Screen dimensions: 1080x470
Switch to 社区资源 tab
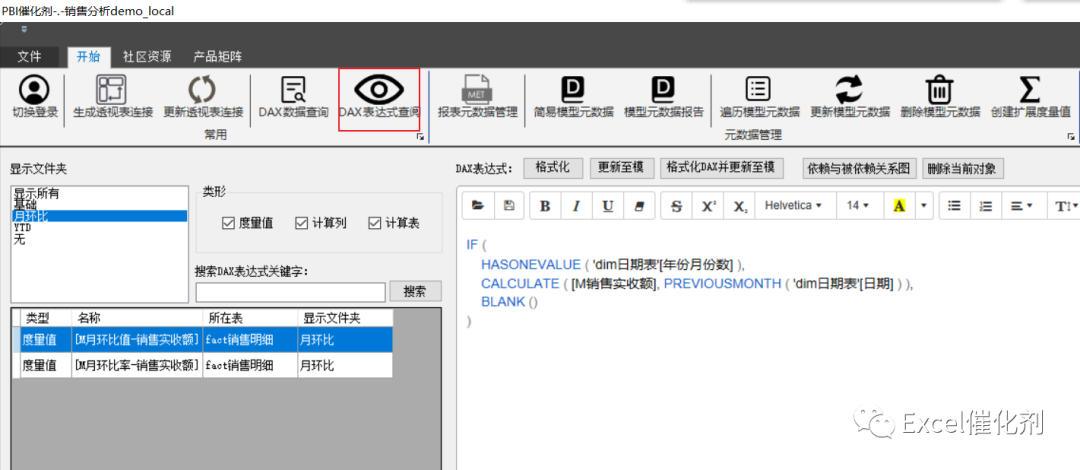coord(147,57)
